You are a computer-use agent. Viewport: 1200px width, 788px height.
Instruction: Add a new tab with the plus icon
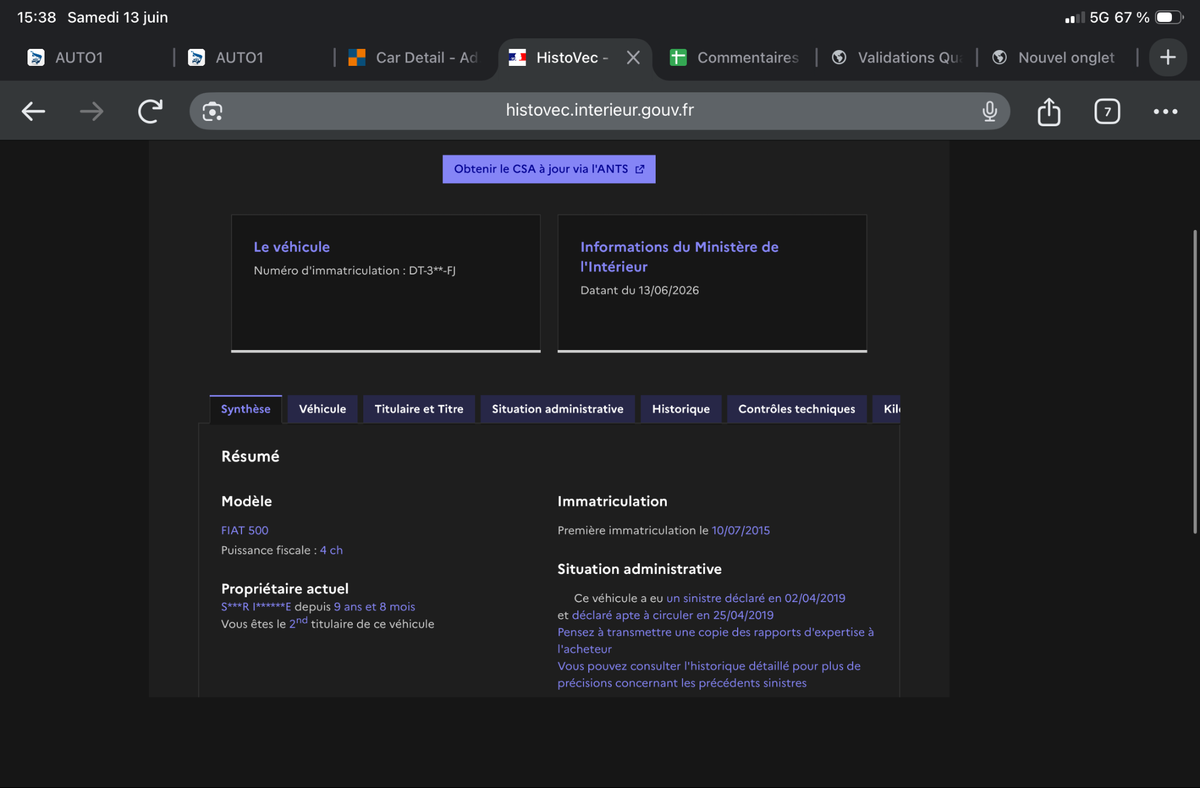[1167, 57]
